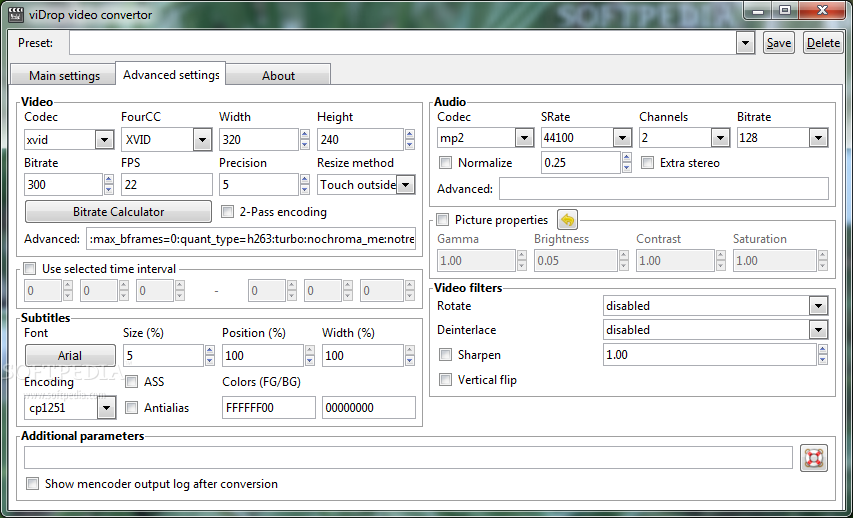Click the FPS field showing 22
Viewport: 853px width, 518px height.
pos(166,185)
